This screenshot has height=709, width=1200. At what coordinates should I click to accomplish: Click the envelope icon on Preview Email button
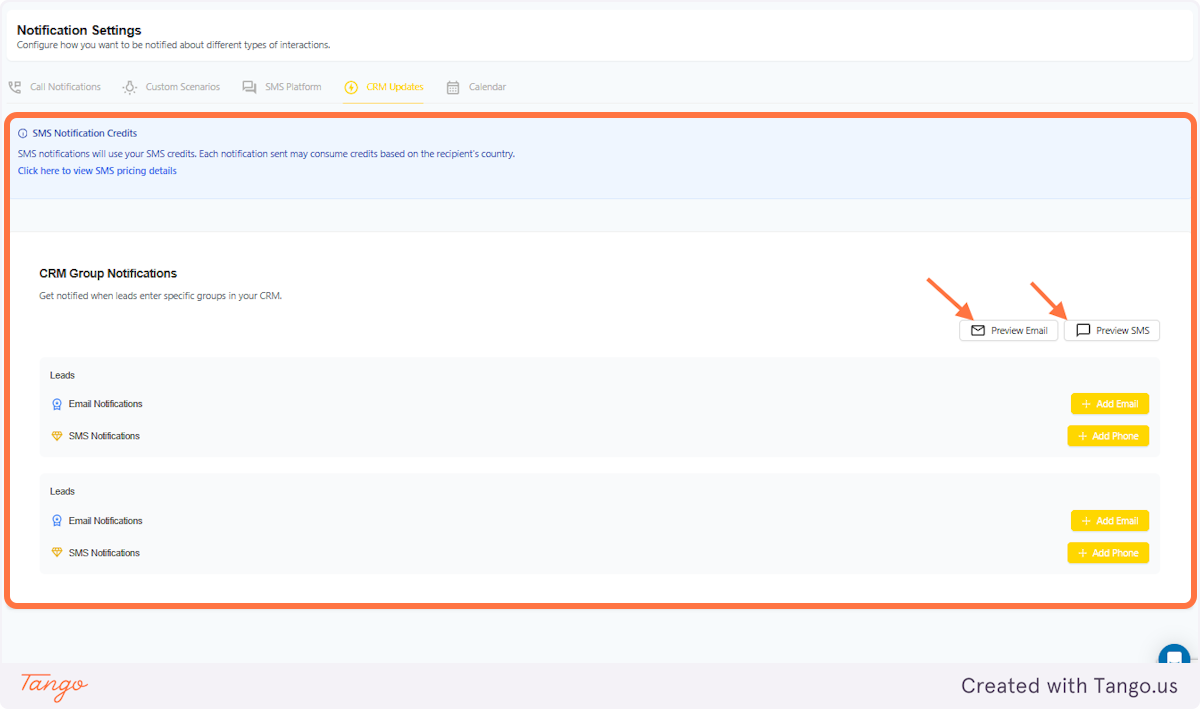(x=977, y=330)
